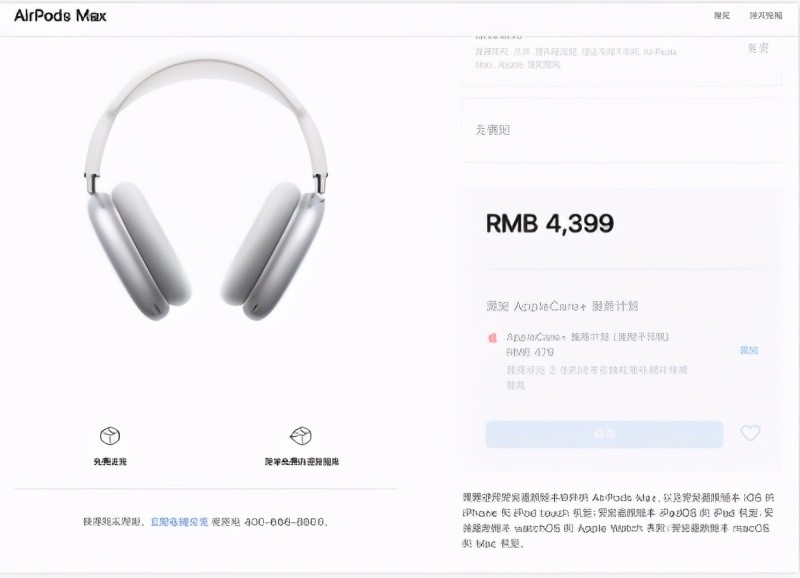The height and width of the screenshot is (578, 800).
Task: Click the red Apple logo beside AppleCare+
Action: click(x=492, y=338)
